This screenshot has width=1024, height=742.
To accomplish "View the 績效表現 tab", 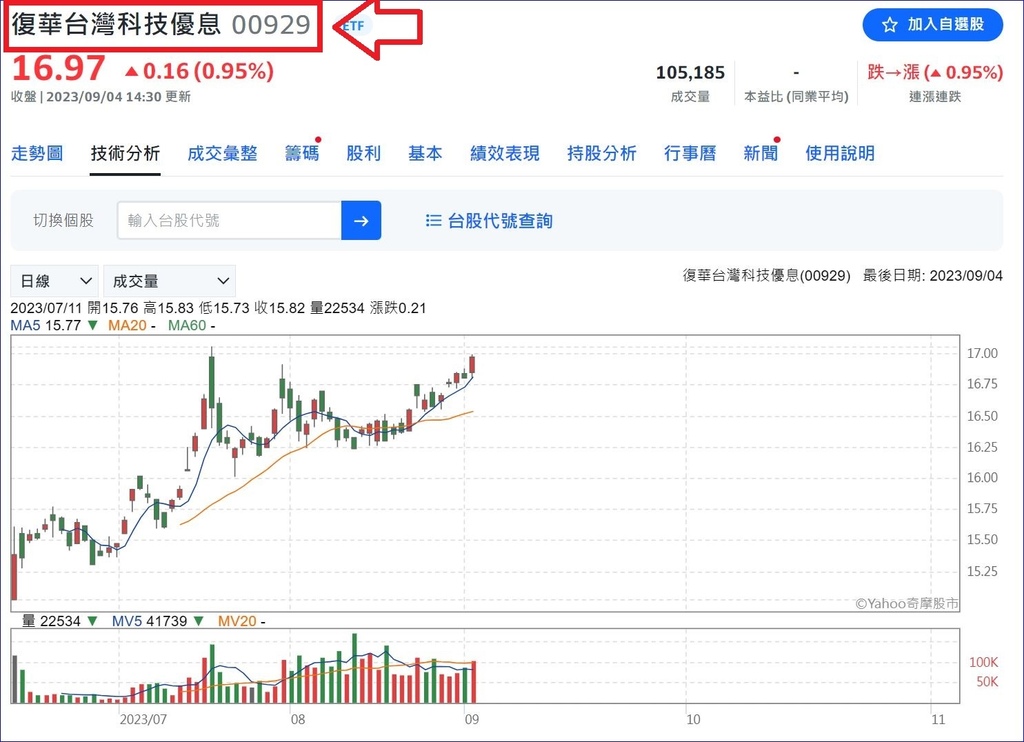I will pyautogui.click(x=505, y=153).
